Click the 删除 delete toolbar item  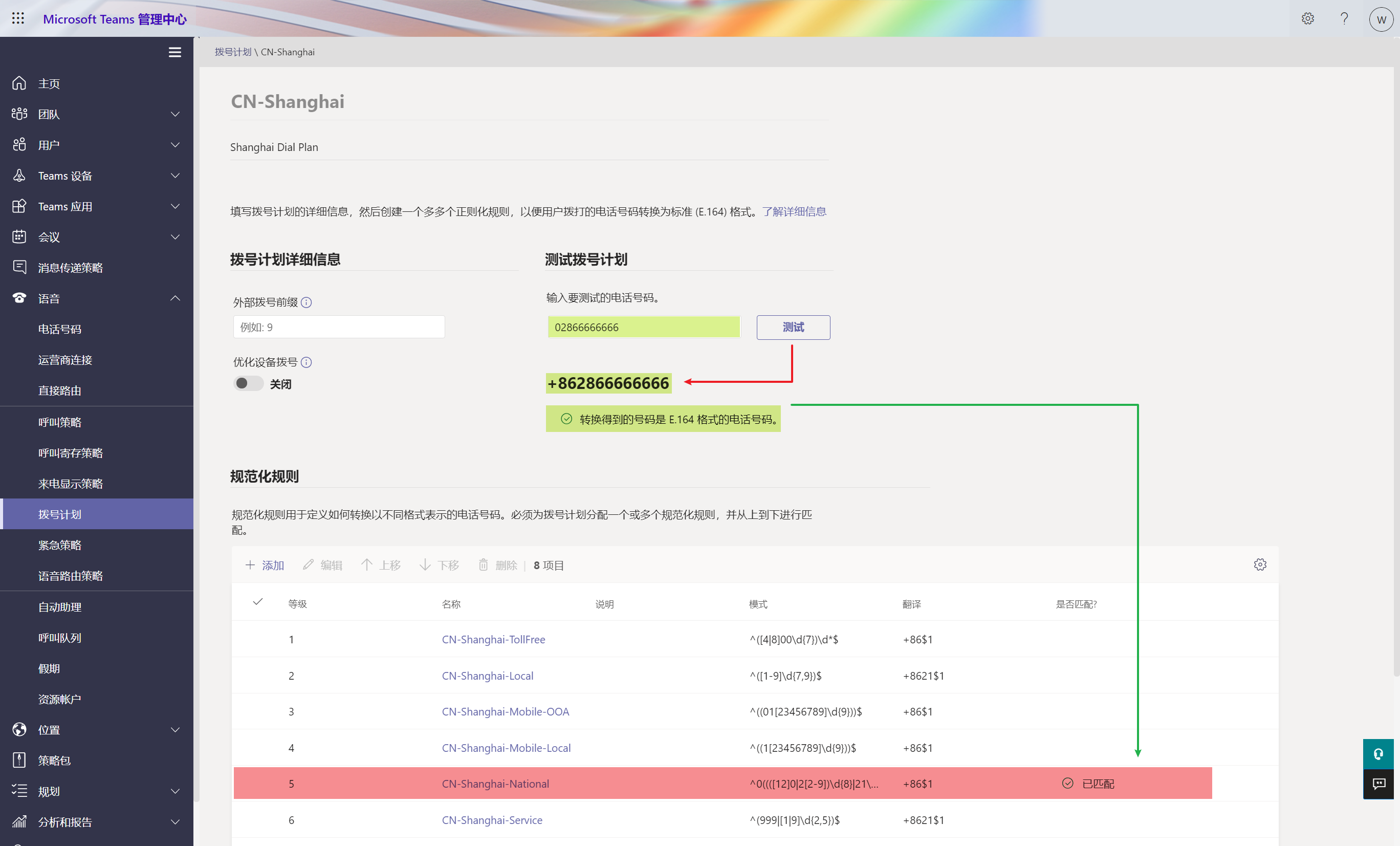498,566
